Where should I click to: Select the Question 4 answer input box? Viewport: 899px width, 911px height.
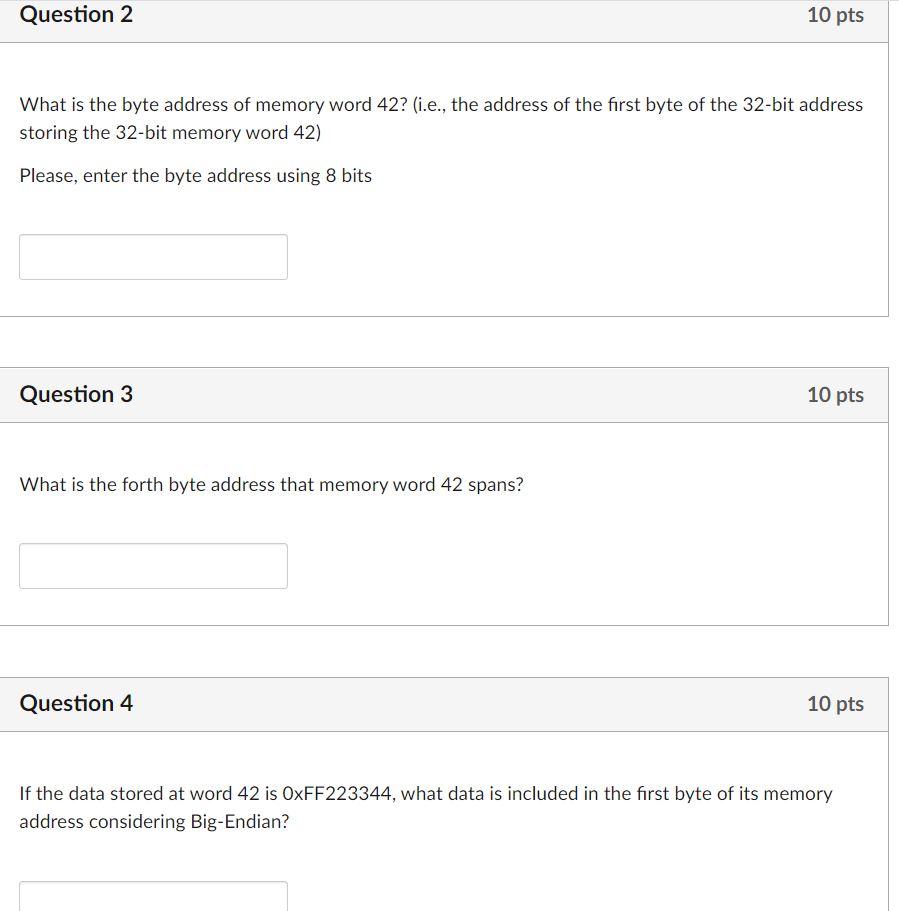tap(153, 896)
